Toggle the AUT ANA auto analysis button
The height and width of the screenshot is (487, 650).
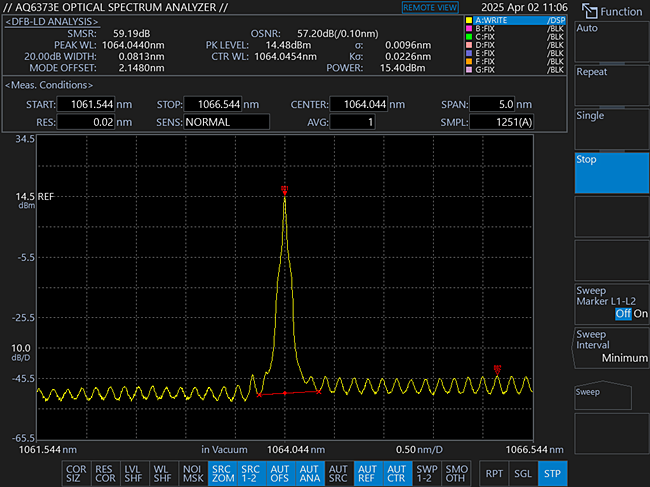pos(309,472)
